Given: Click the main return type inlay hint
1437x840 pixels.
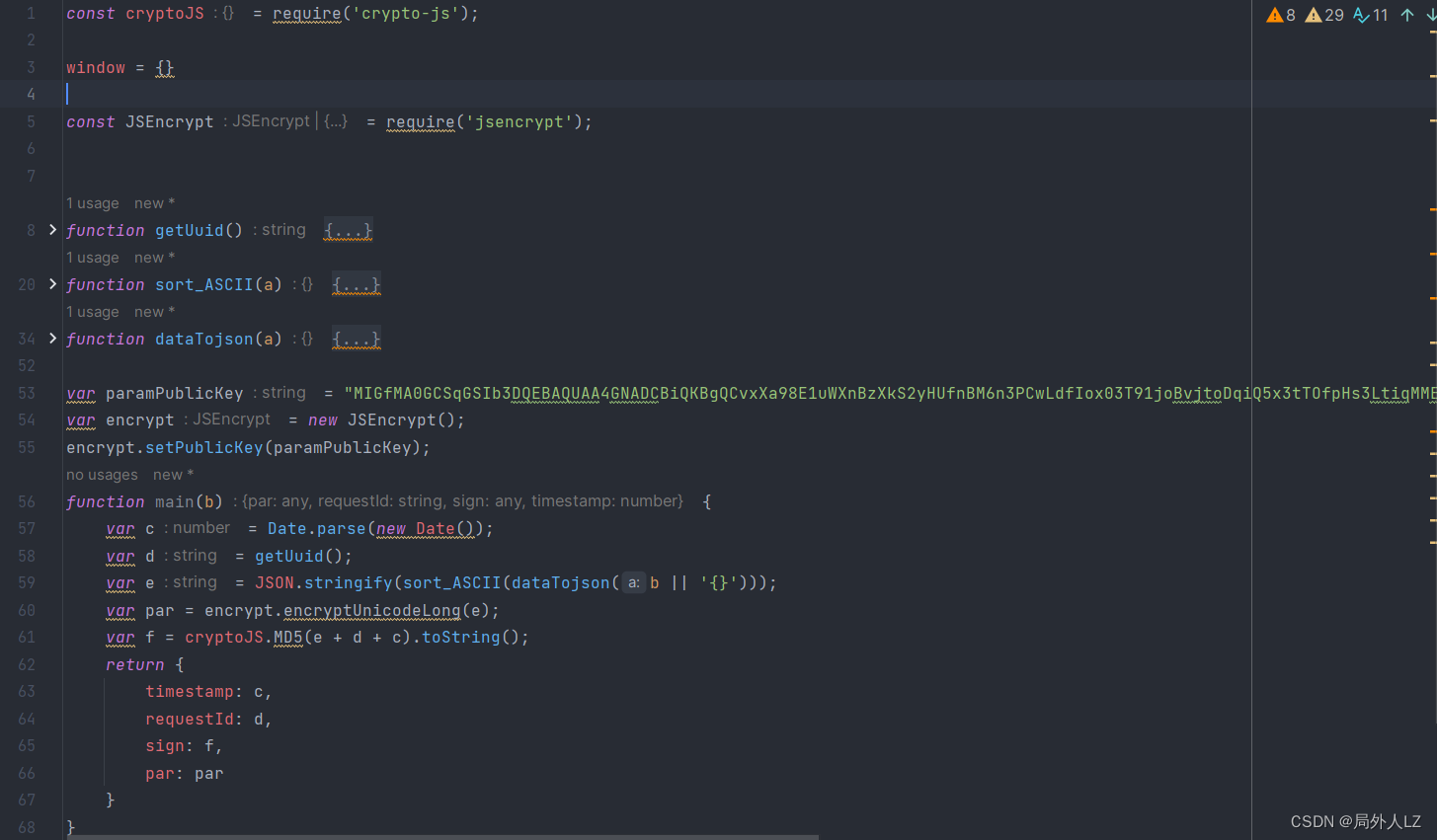Looking at the screenshot, I should 457,501.
